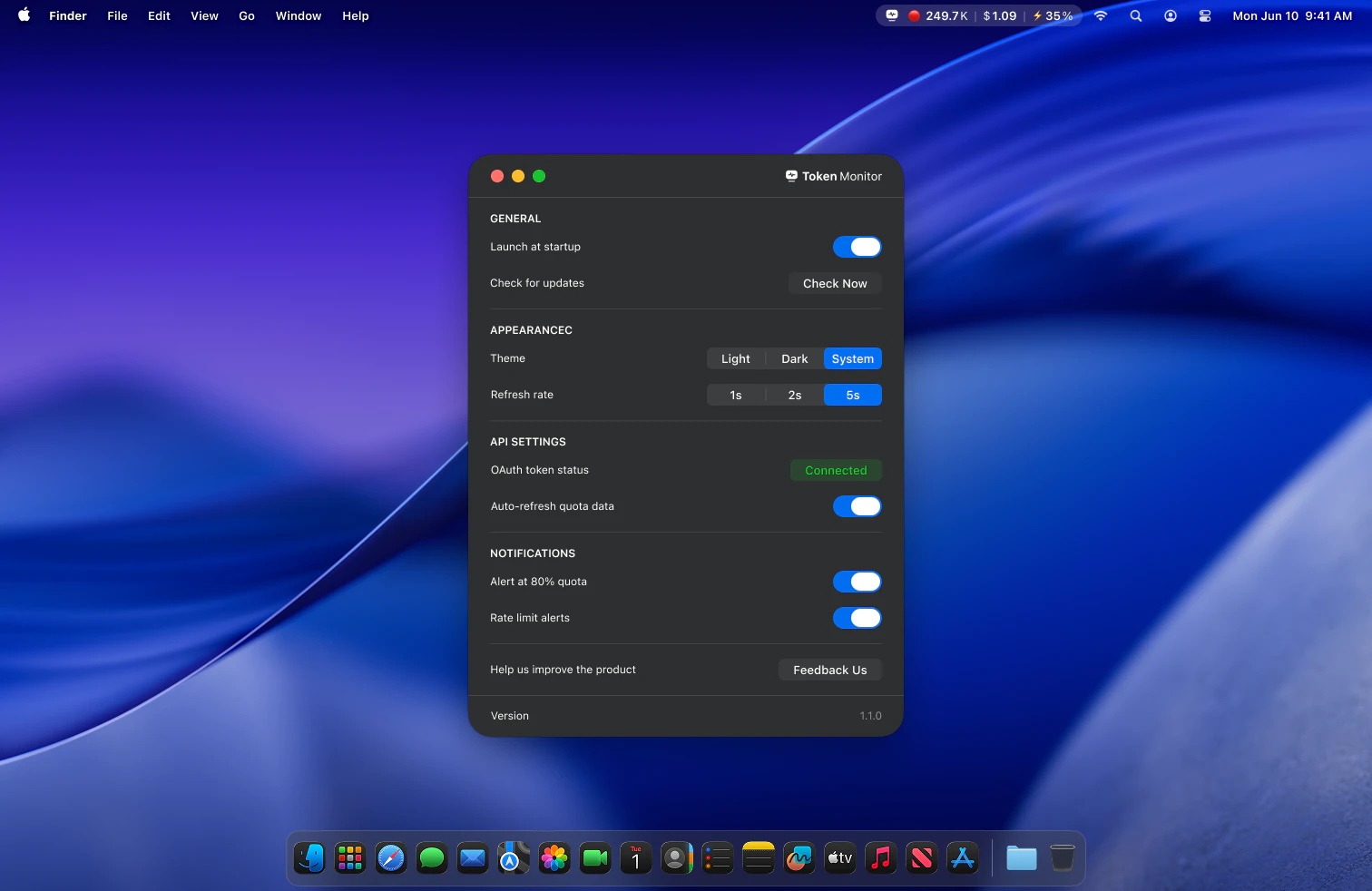This screenshot has width=1372, height=891.
Task: Launch the App Store from the Dock
Action: pos(962,857)
